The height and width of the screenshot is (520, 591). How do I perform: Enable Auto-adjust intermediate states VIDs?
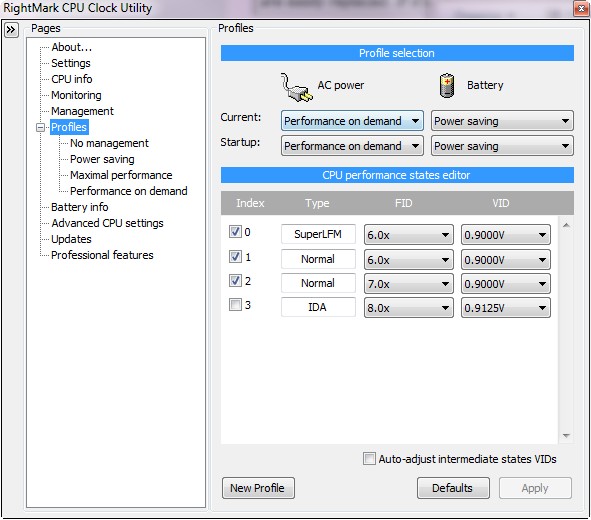coord(369,459)
